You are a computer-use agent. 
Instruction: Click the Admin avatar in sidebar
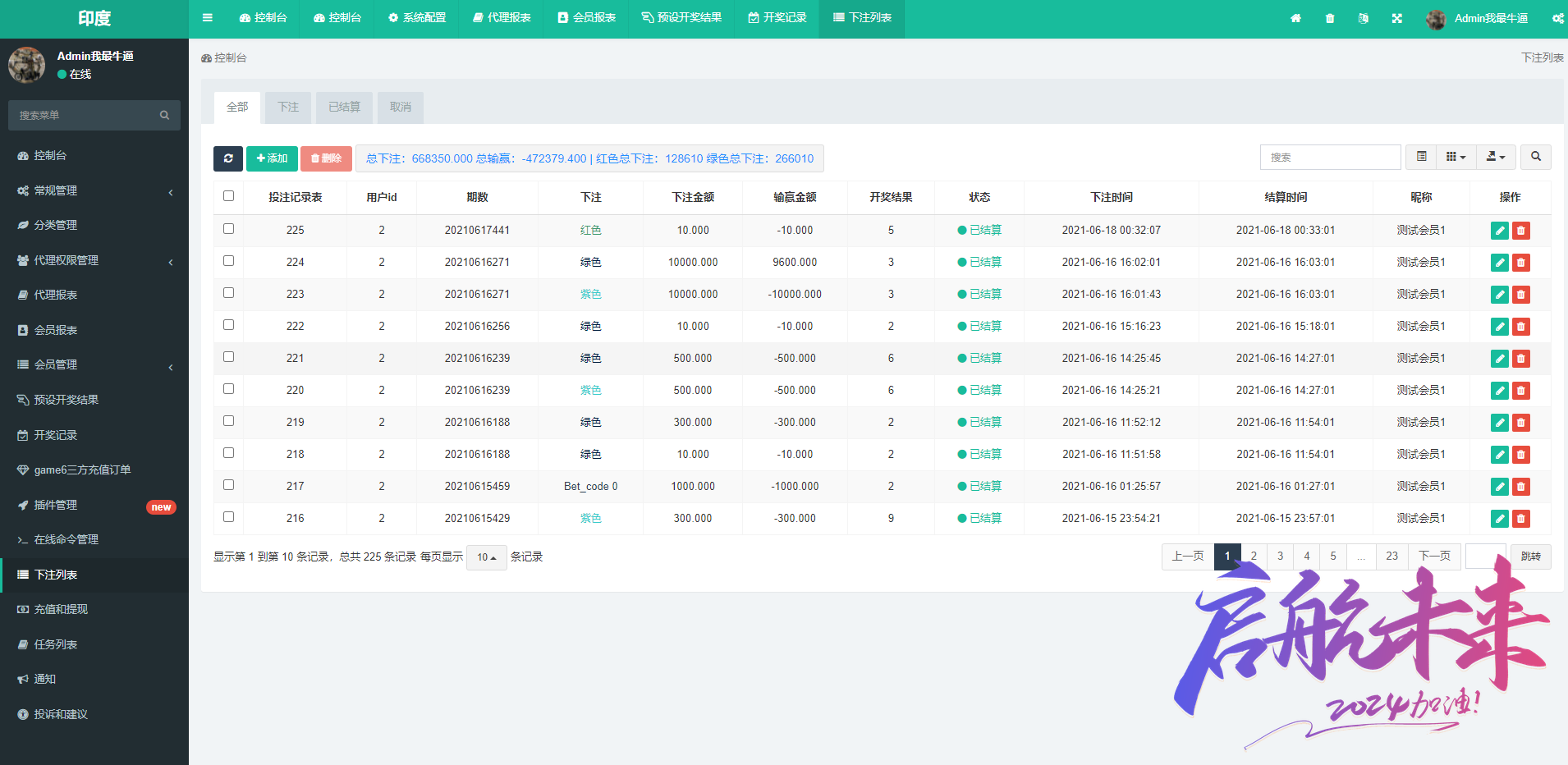tap(27, 65)
